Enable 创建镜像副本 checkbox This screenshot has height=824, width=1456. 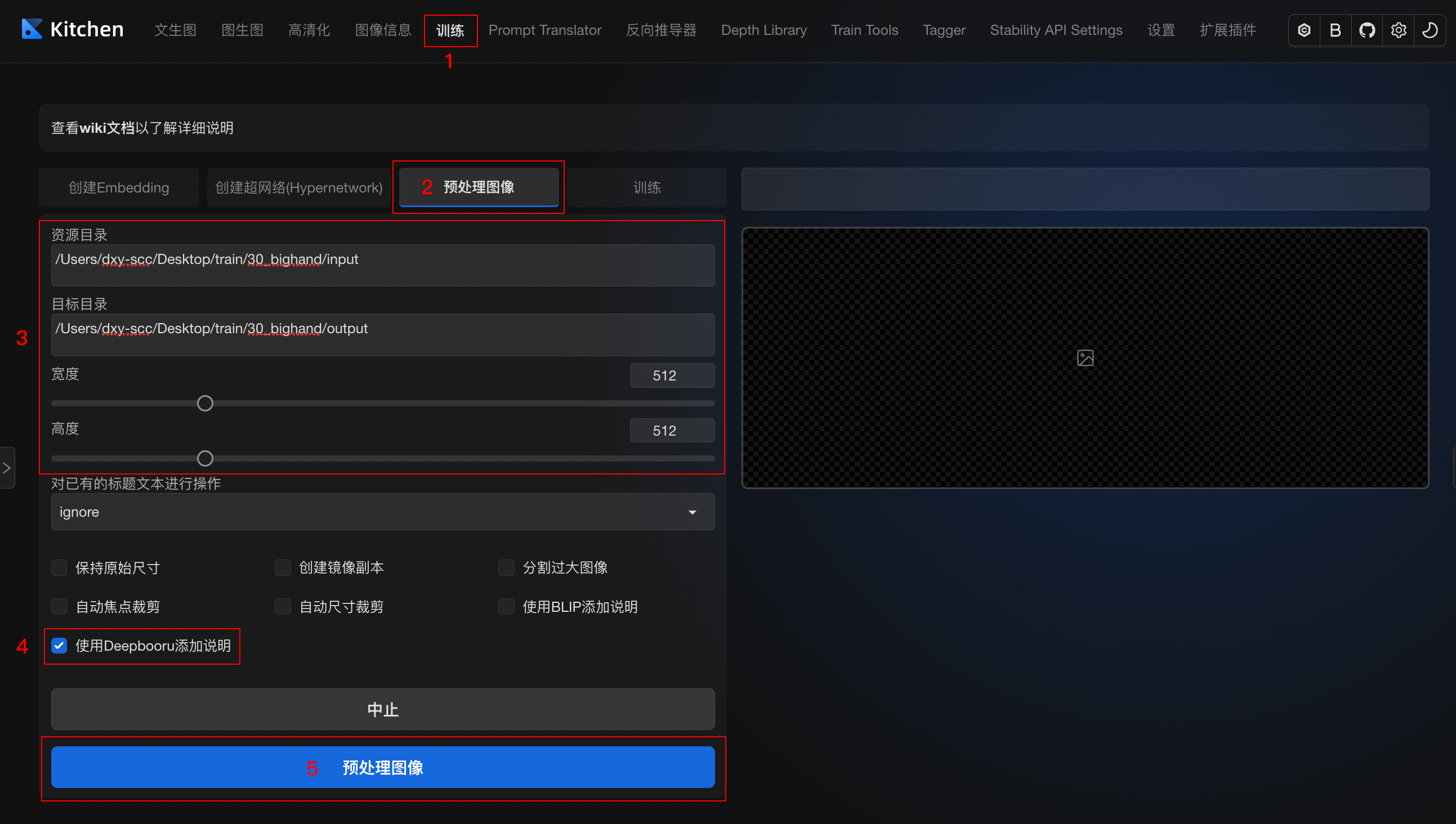[x=283, y=567]
